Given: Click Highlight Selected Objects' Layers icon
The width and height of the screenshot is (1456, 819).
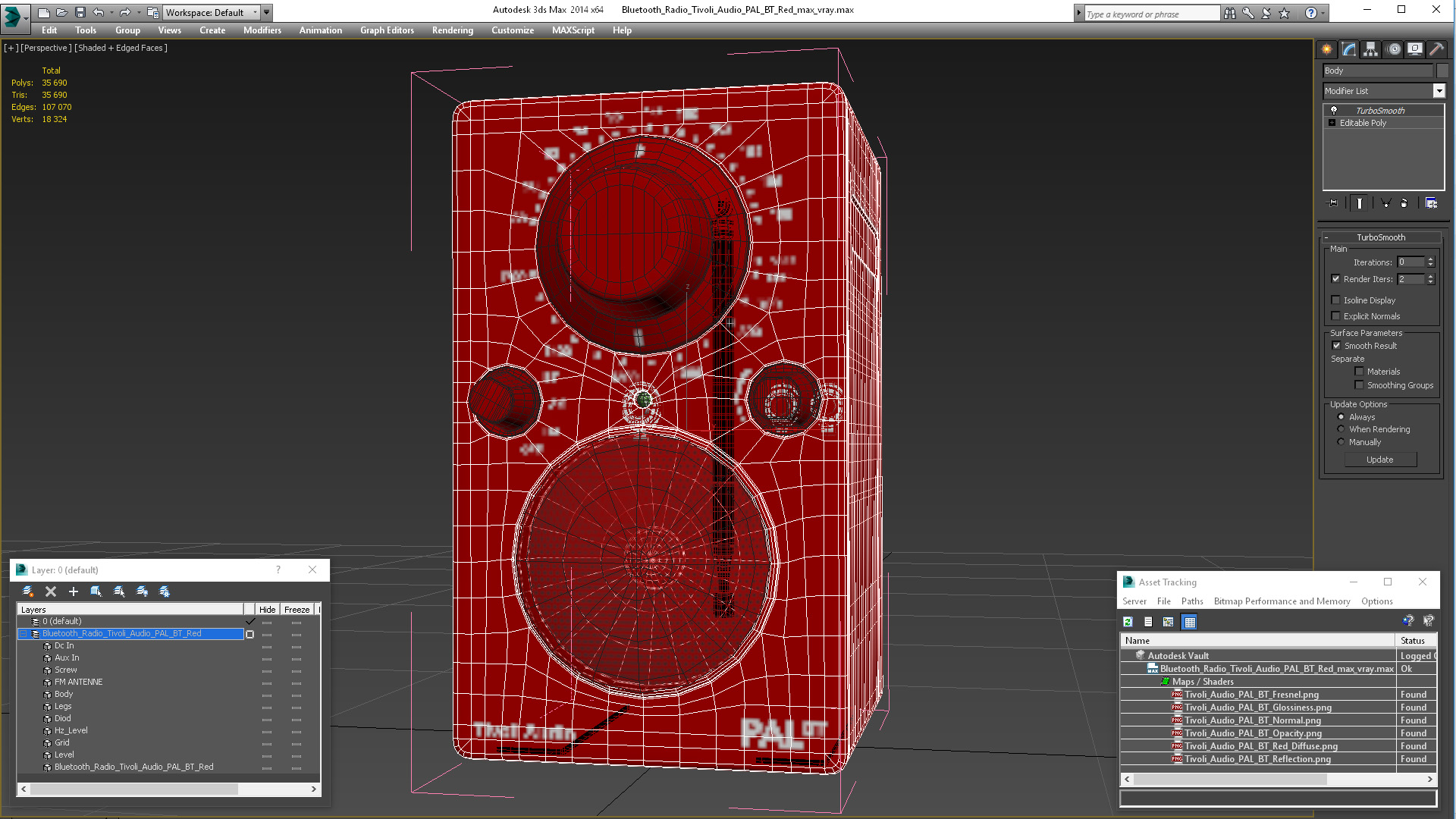Looking at the screenshot, I should coord(119,591).
